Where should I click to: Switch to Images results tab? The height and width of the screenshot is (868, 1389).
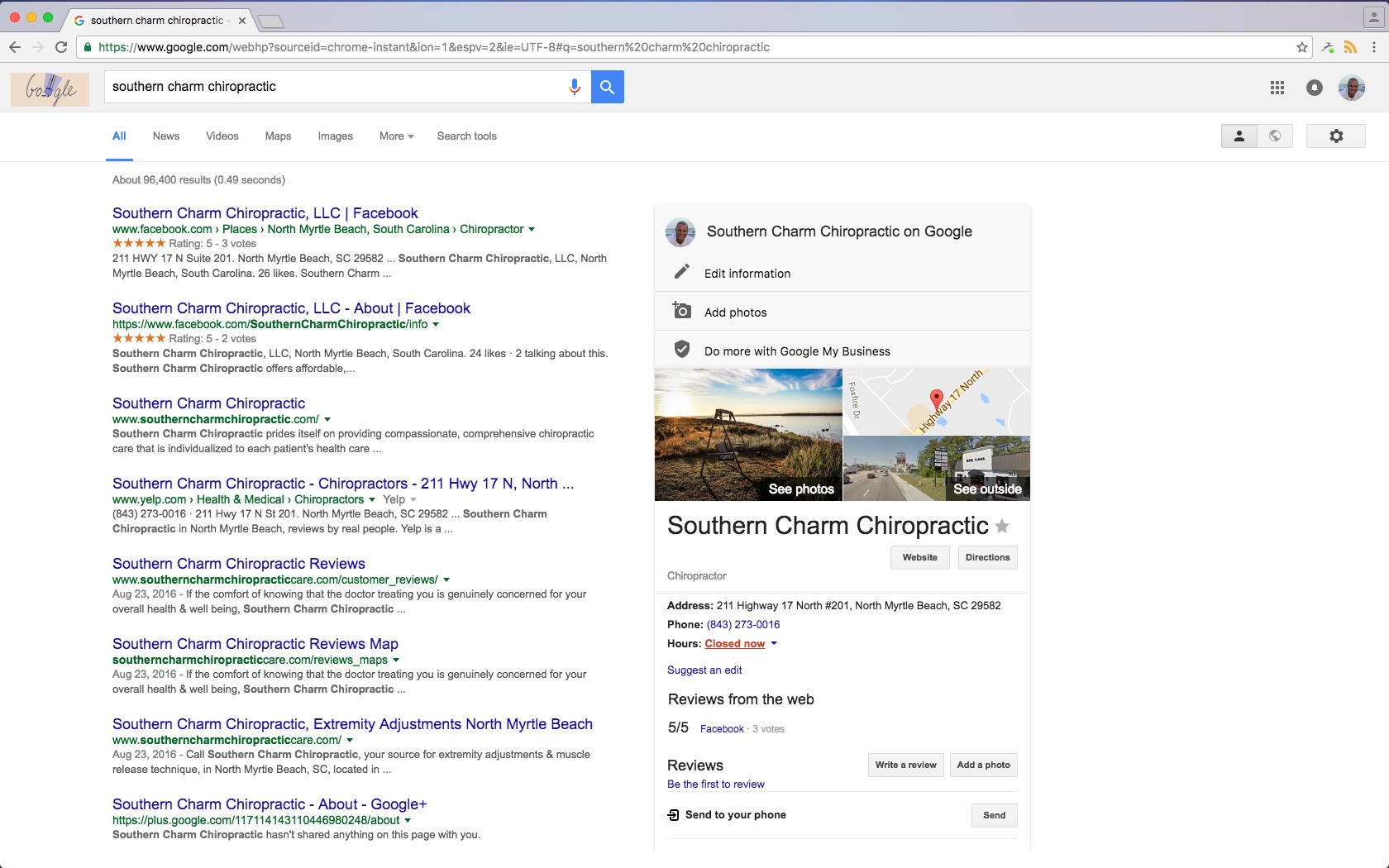[336, 136]
